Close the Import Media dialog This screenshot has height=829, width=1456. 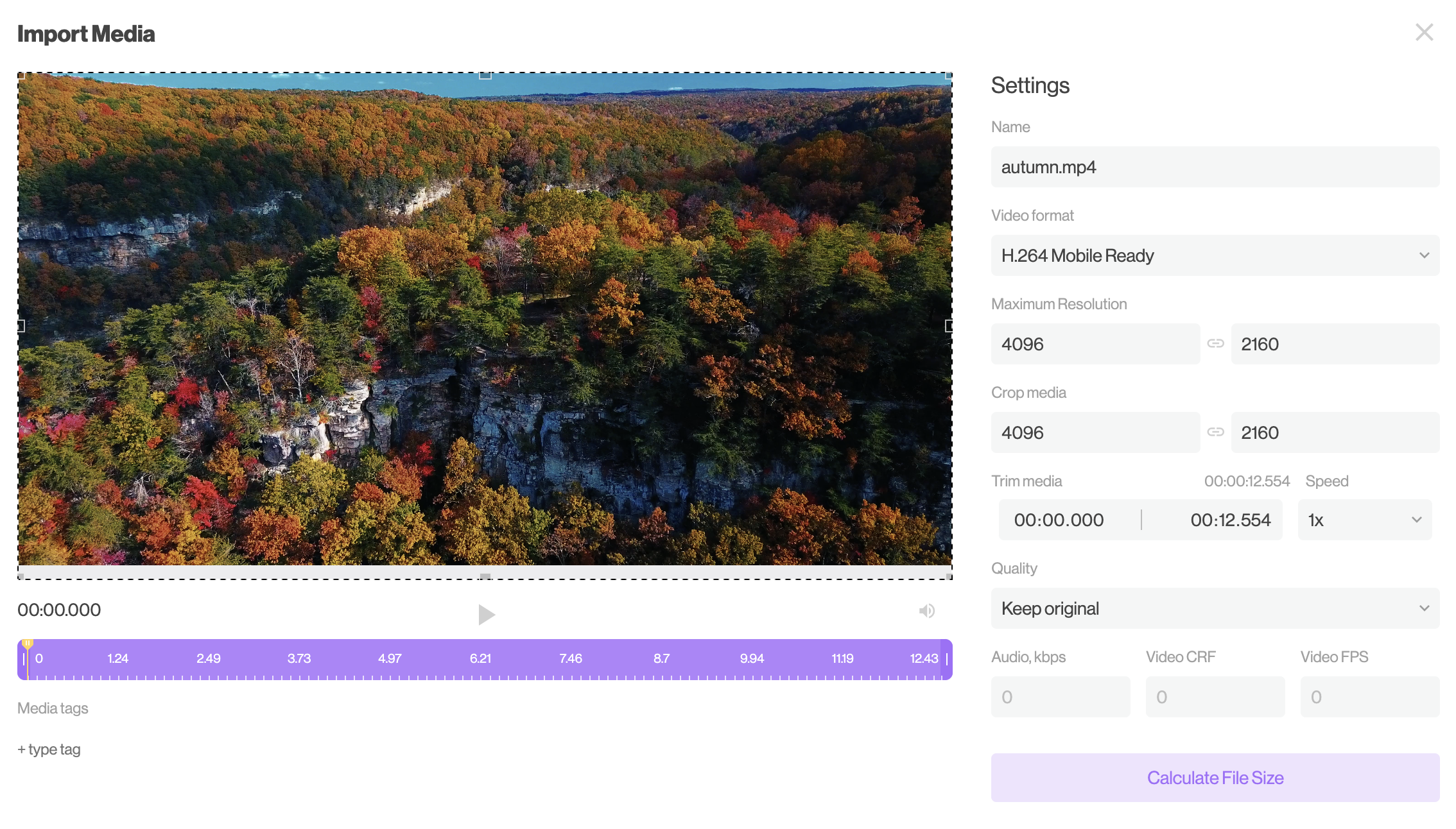(1424, 32)
